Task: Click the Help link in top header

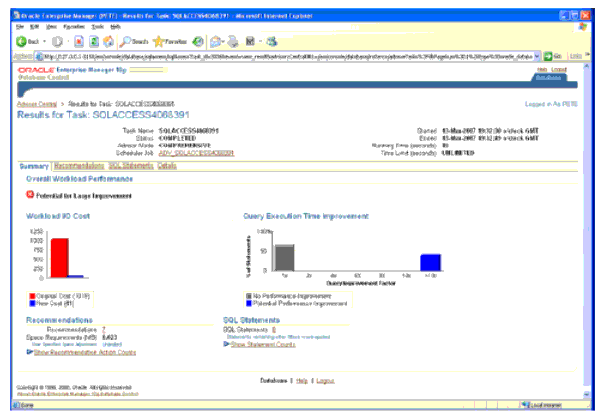Action: click(542, 70)
